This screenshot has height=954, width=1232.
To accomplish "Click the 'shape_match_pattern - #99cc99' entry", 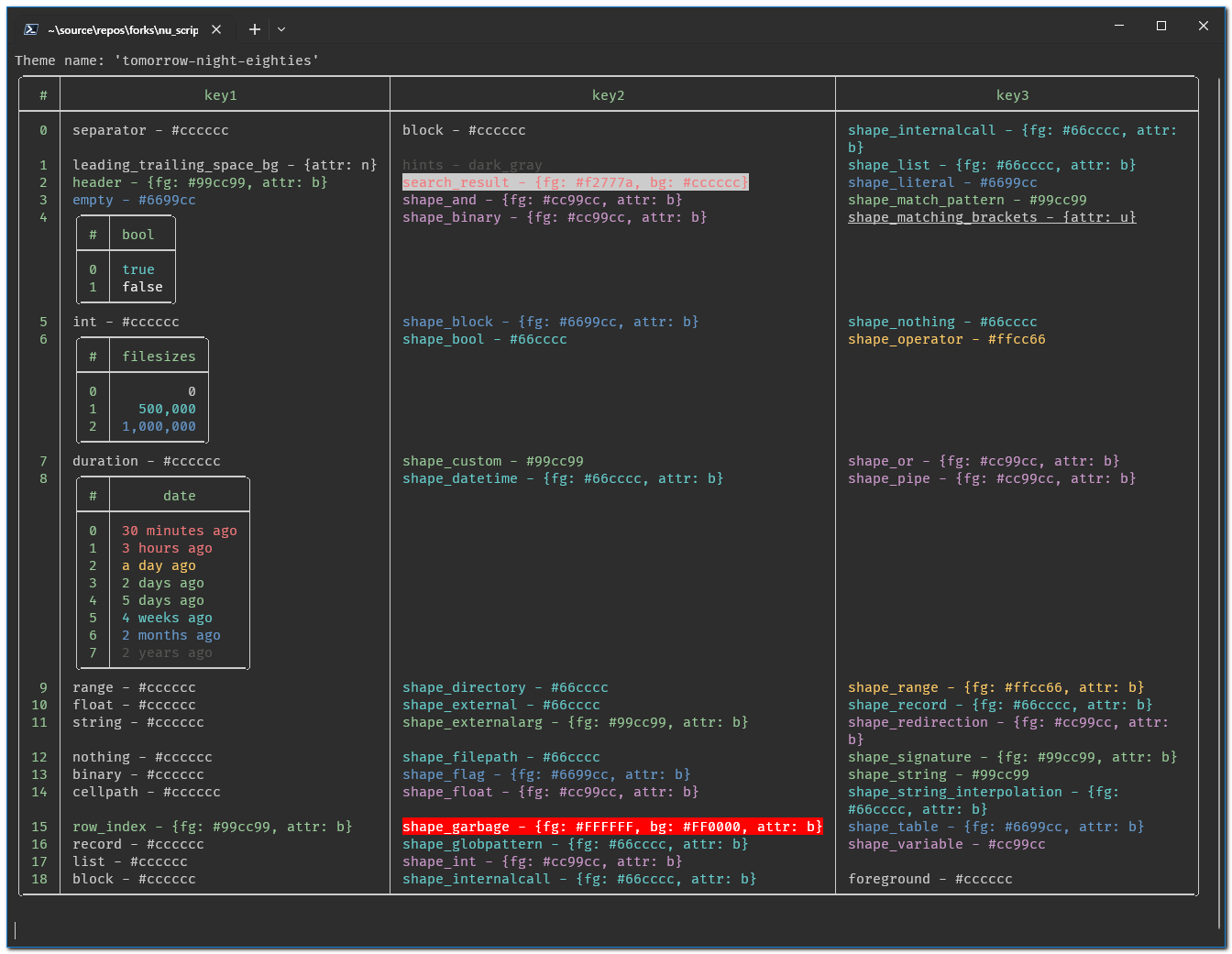I will point(968,200).
